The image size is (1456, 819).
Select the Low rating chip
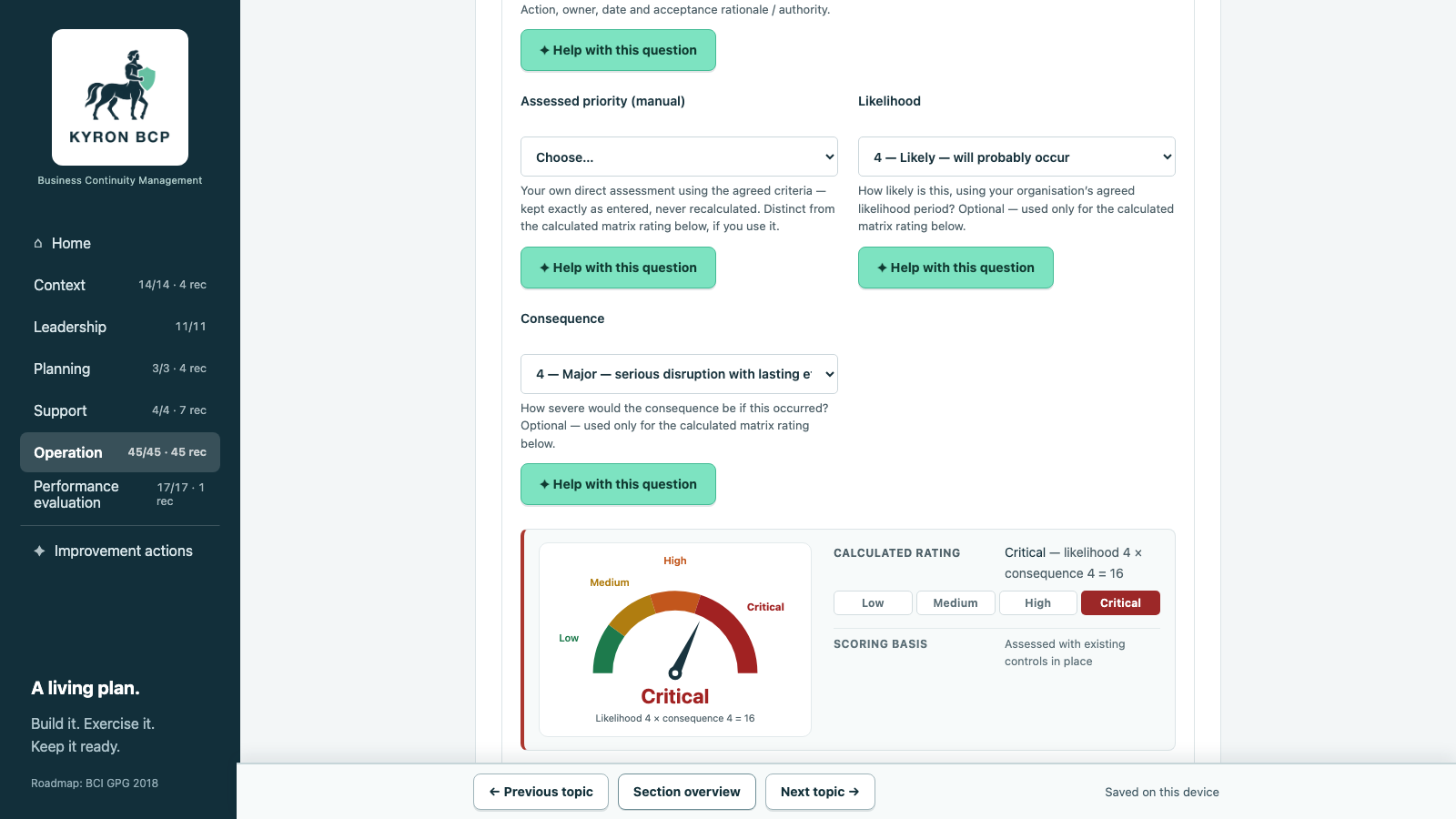[x=873, y=602]
